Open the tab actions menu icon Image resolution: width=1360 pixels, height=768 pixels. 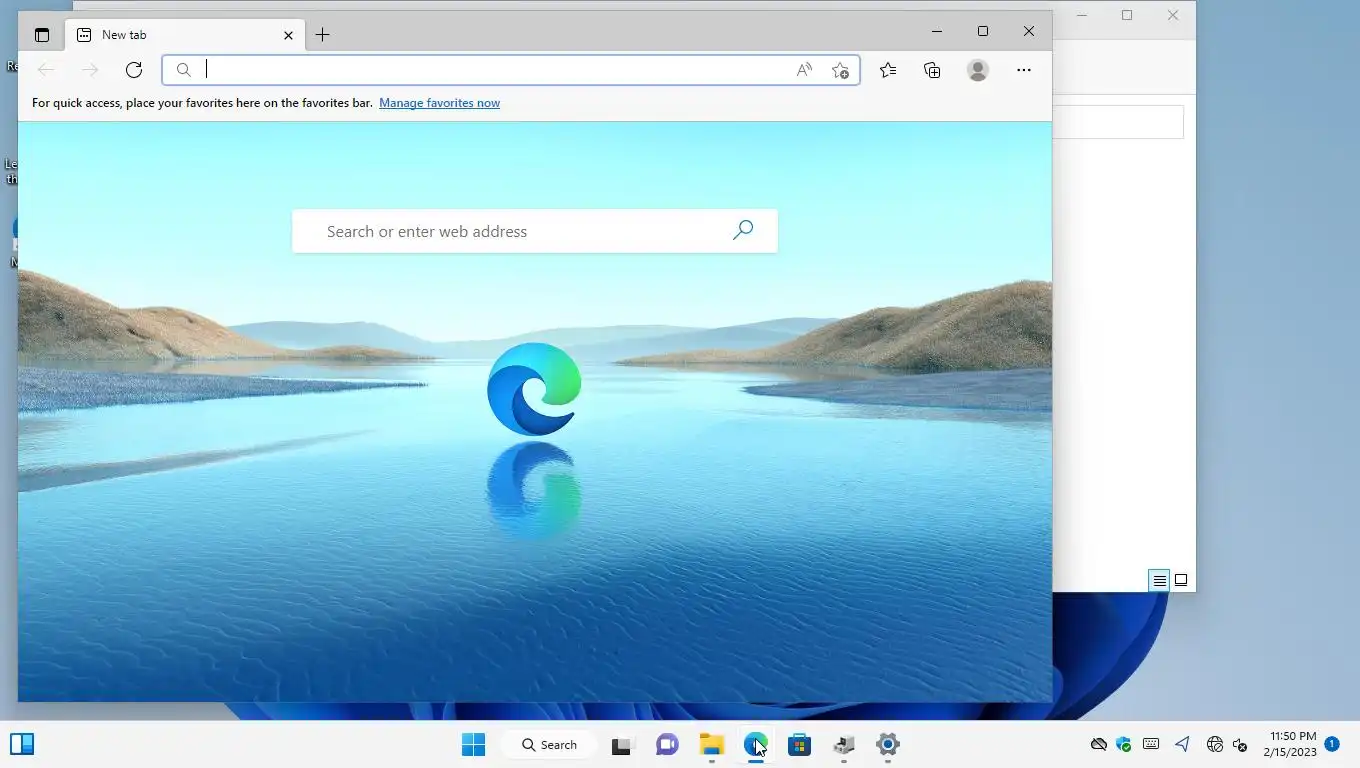41,35
